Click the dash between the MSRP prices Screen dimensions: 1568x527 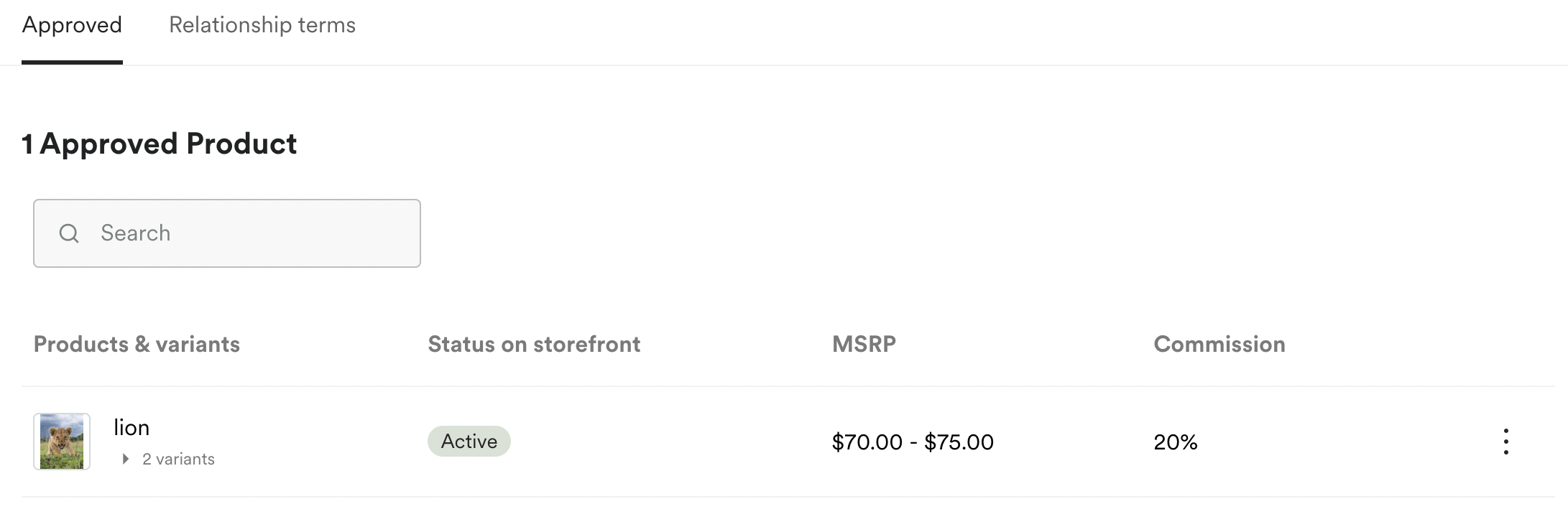(913, 442)
